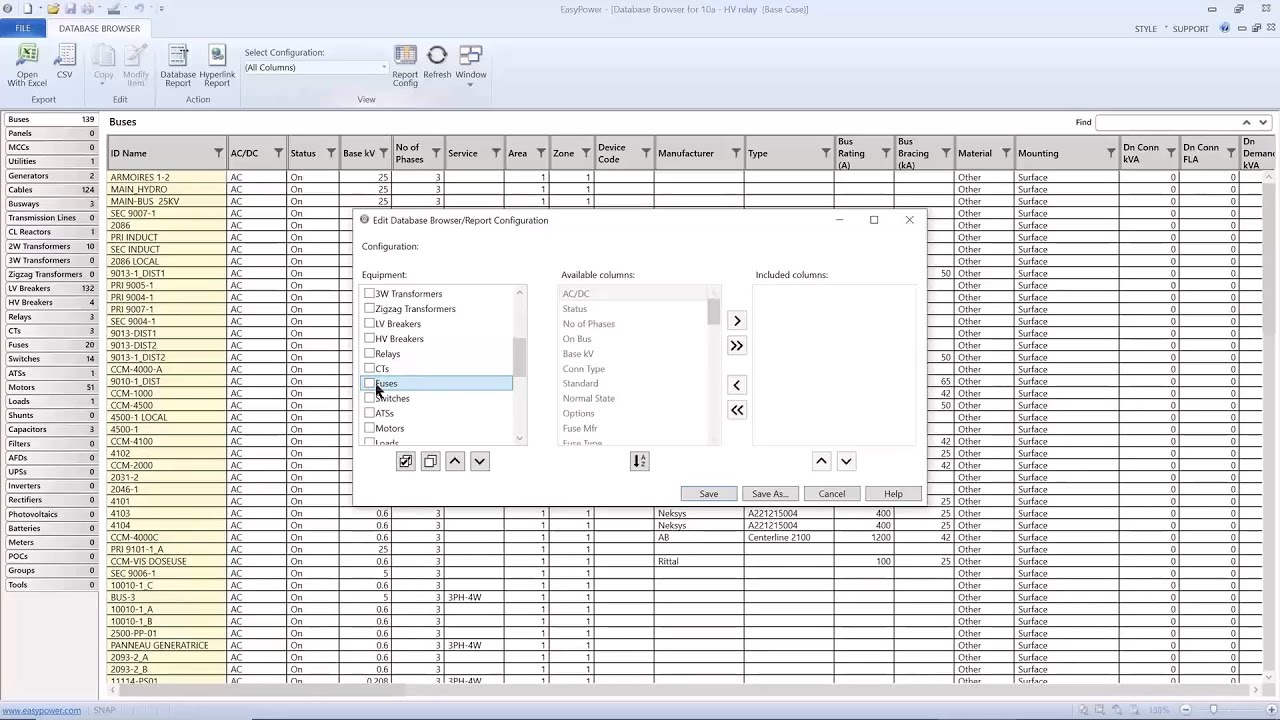Open the Type column filter
Screen dimensions: 1280x720
pos(826,153)
